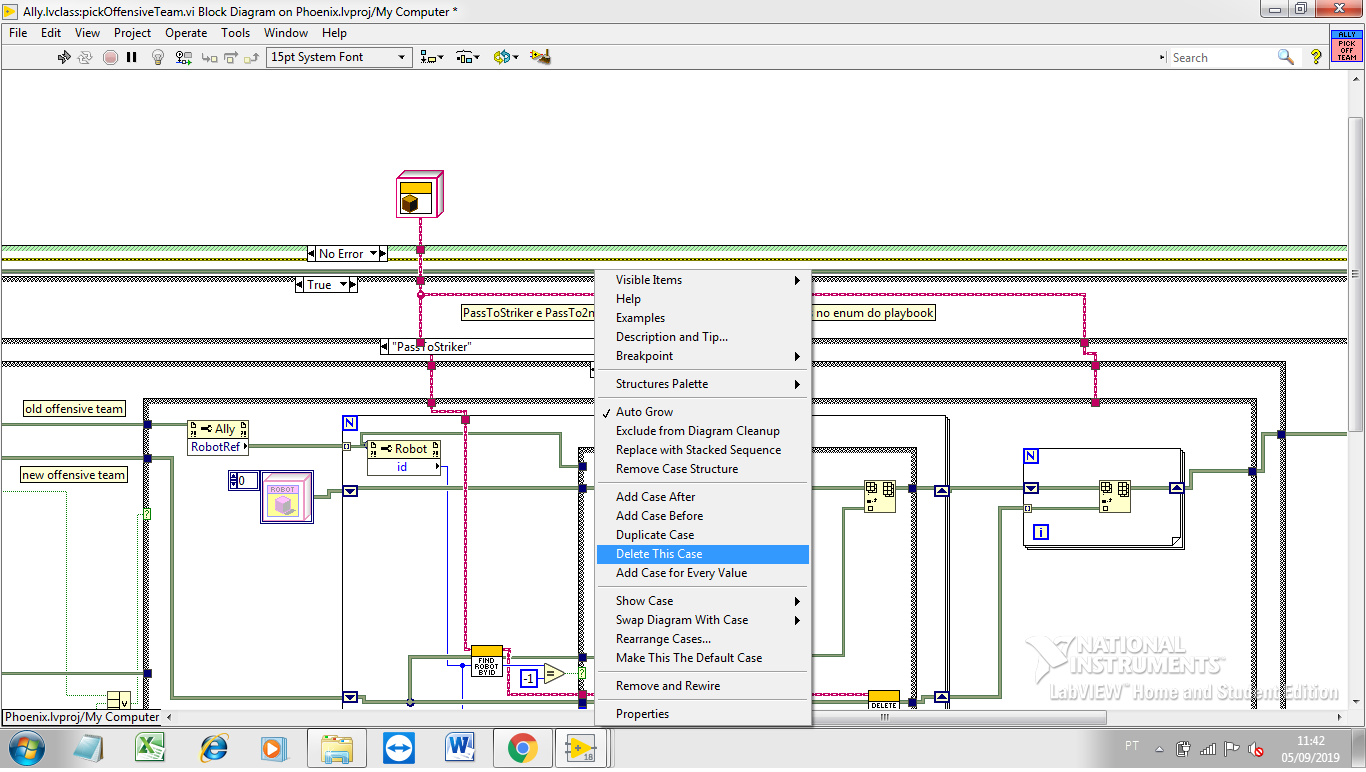The height and width of the screenshot is (772, 1366).
Task: Open Properties in the context menu
Action: 703,714
